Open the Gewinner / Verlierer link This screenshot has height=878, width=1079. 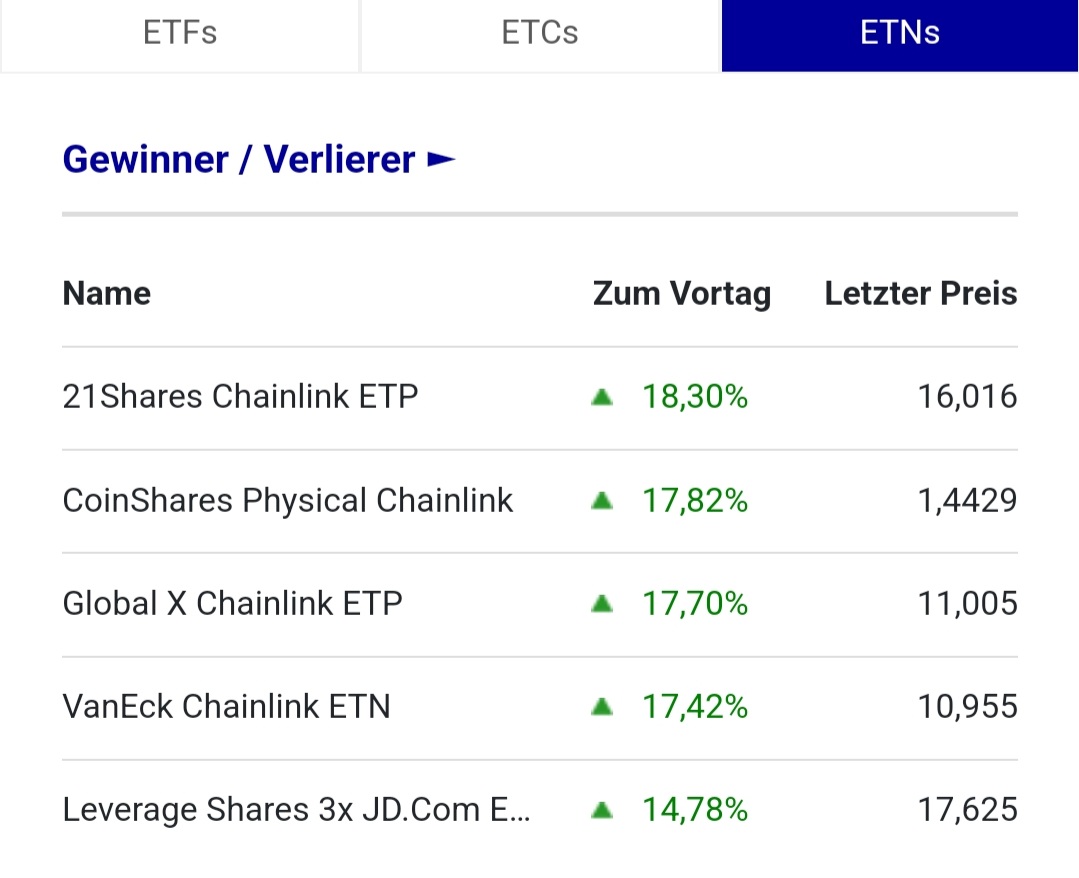239,160
